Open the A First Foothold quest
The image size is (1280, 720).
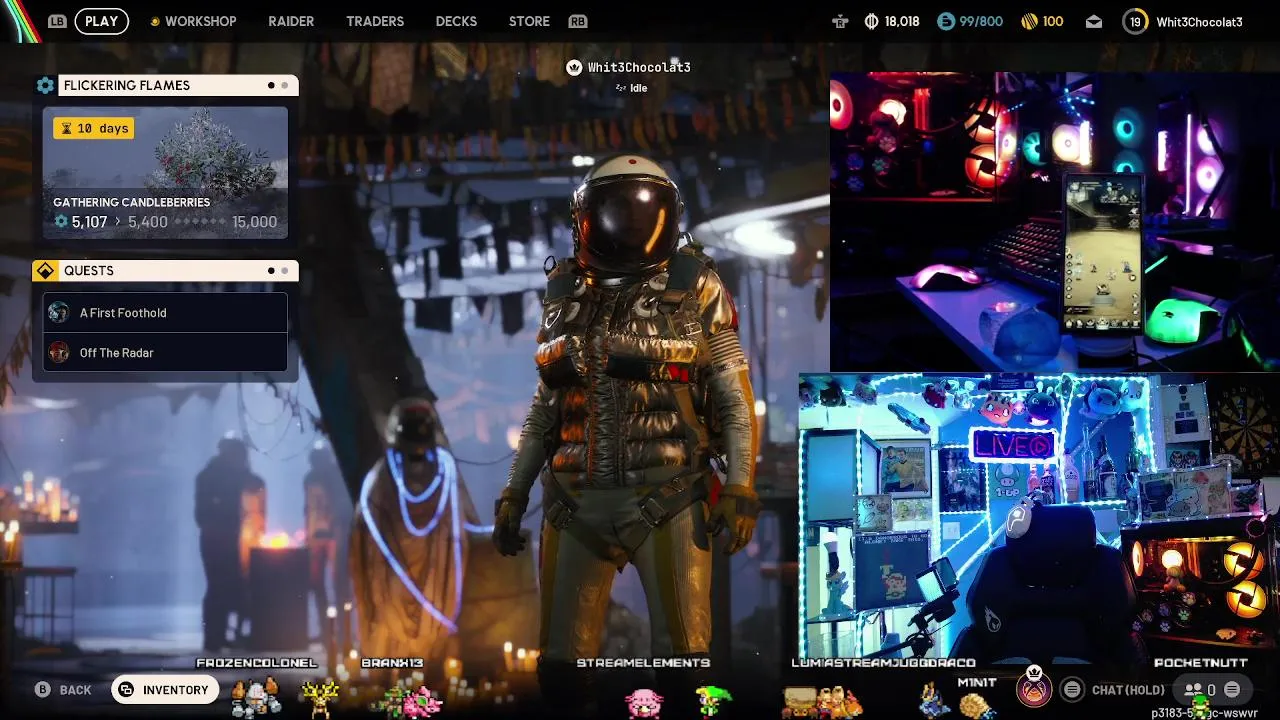(x=165, y=312)
